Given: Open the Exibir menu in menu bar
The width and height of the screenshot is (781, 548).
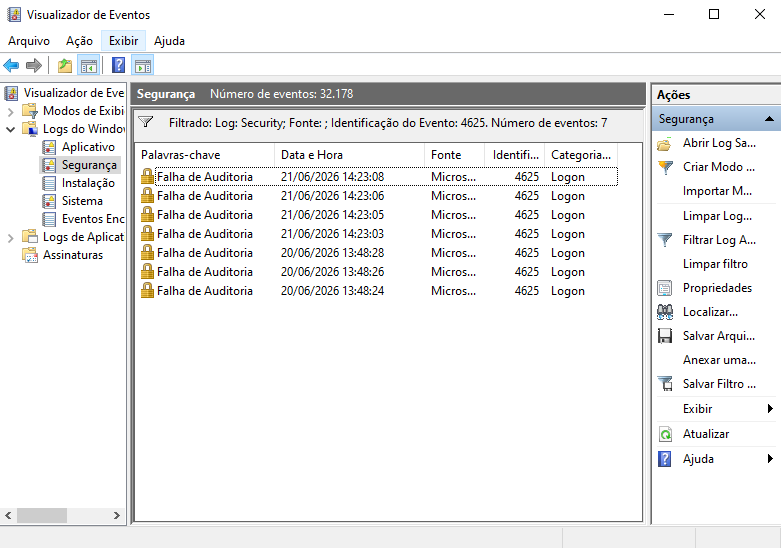Looking at the screenshot, I should [124, 41].
